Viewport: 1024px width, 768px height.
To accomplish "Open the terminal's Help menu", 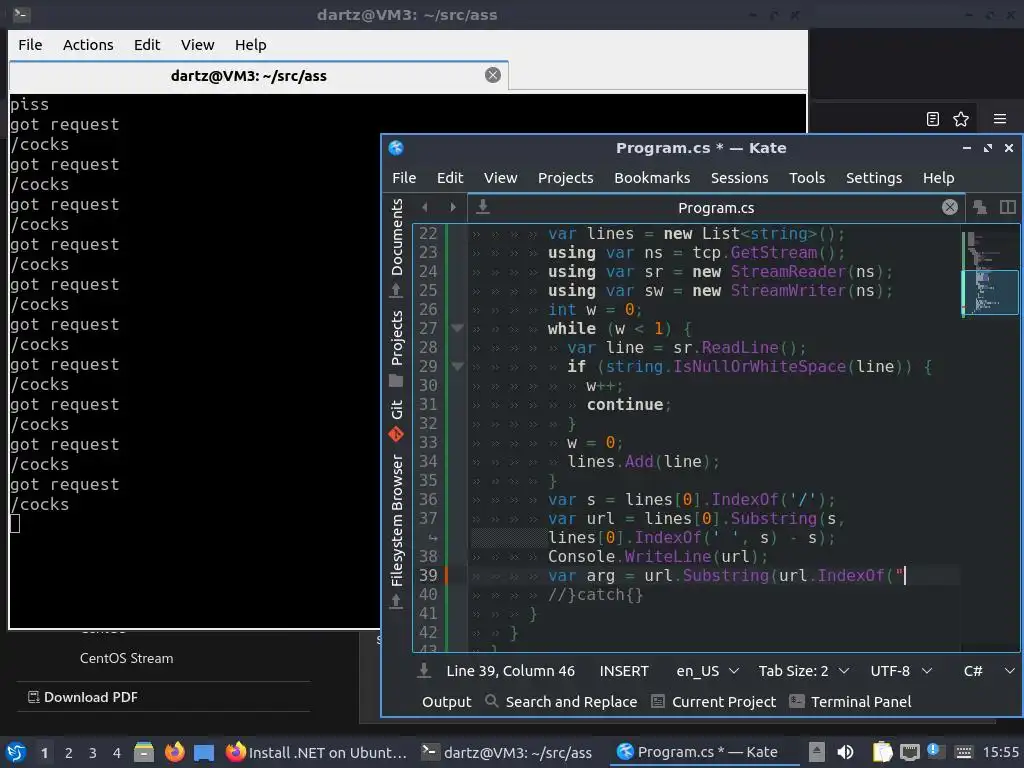I will coord(250,44).
